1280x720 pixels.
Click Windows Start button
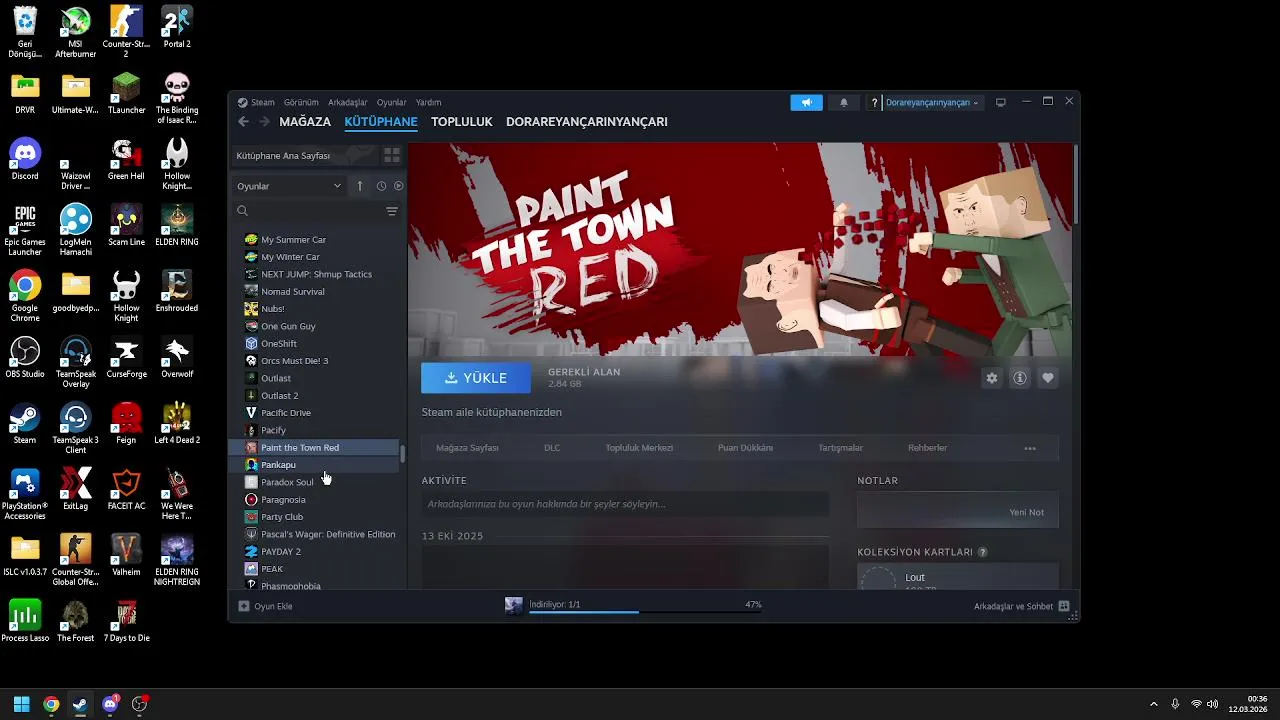(21, 704)
